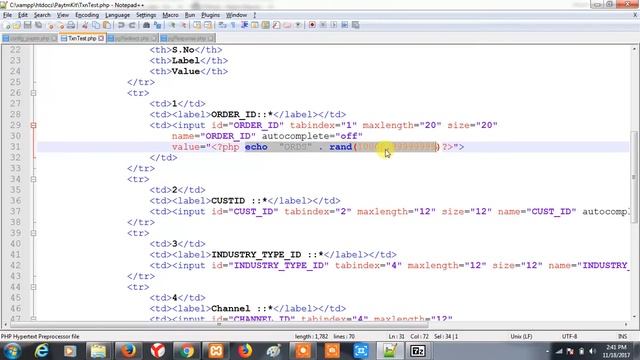Click the Open file toolbar icon
640x360 pixels.
[16, 25]
